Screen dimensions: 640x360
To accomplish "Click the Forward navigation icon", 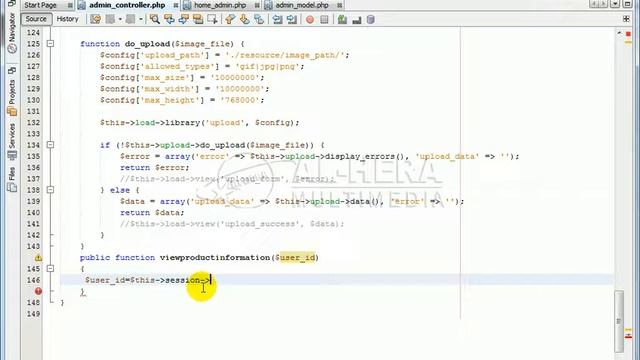I will [x=131, y=19].
